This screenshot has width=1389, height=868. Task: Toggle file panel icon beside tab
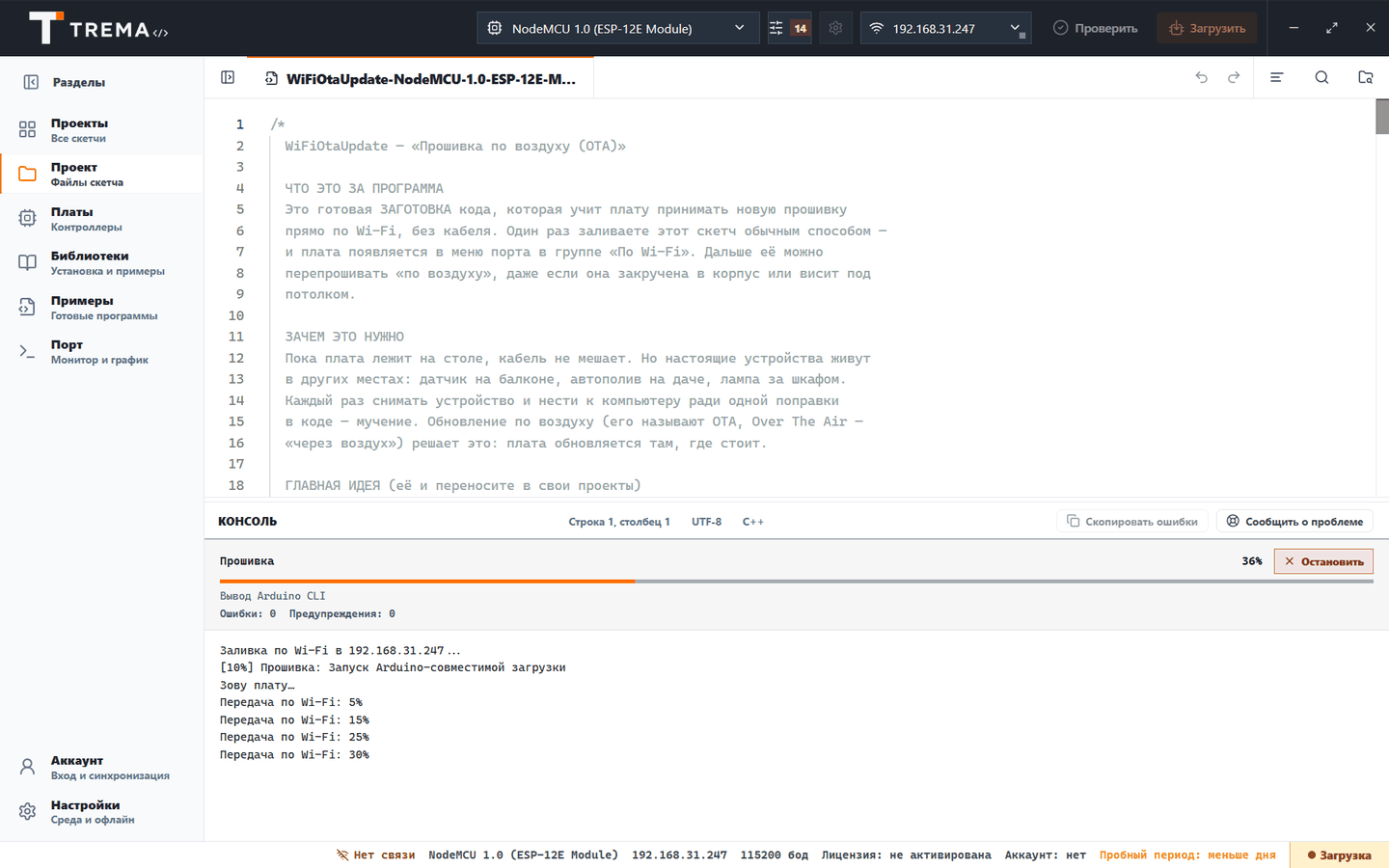228,77
